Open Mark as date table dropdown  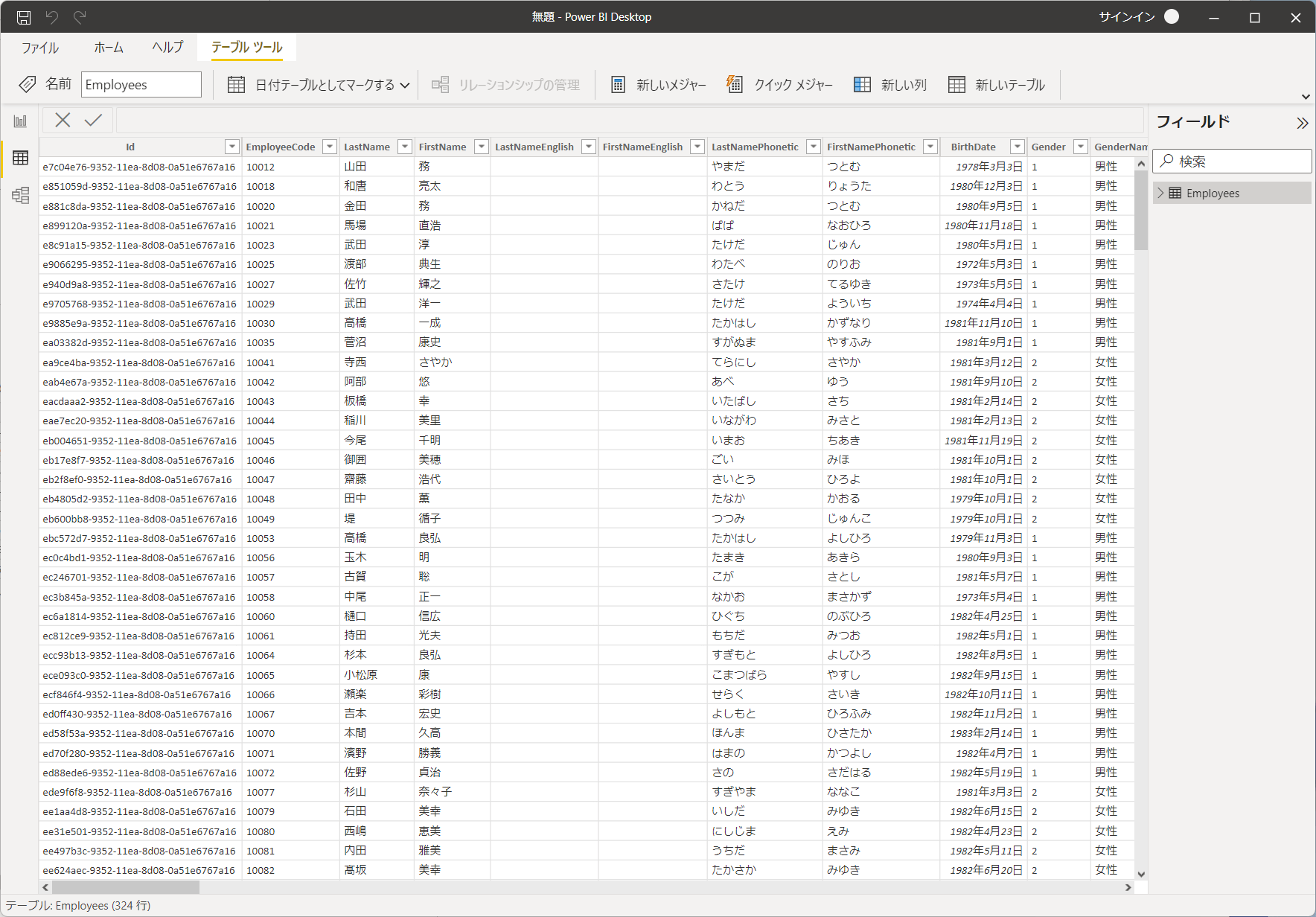[404, 86]
